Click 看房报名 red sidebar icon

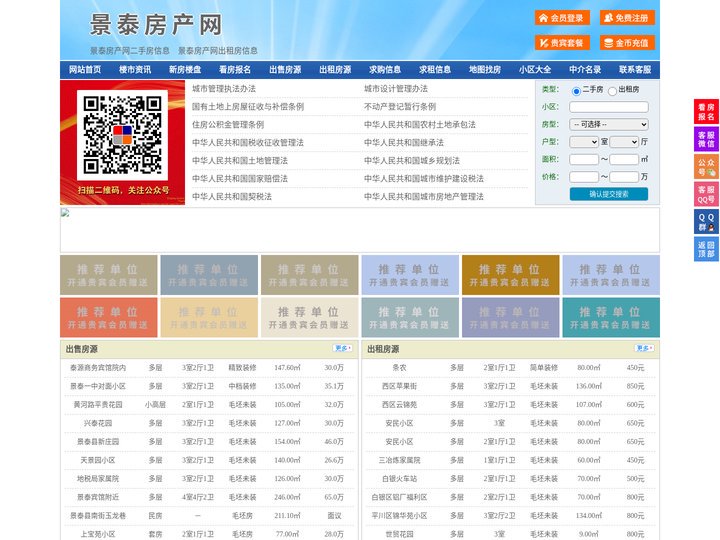[706, 112]
